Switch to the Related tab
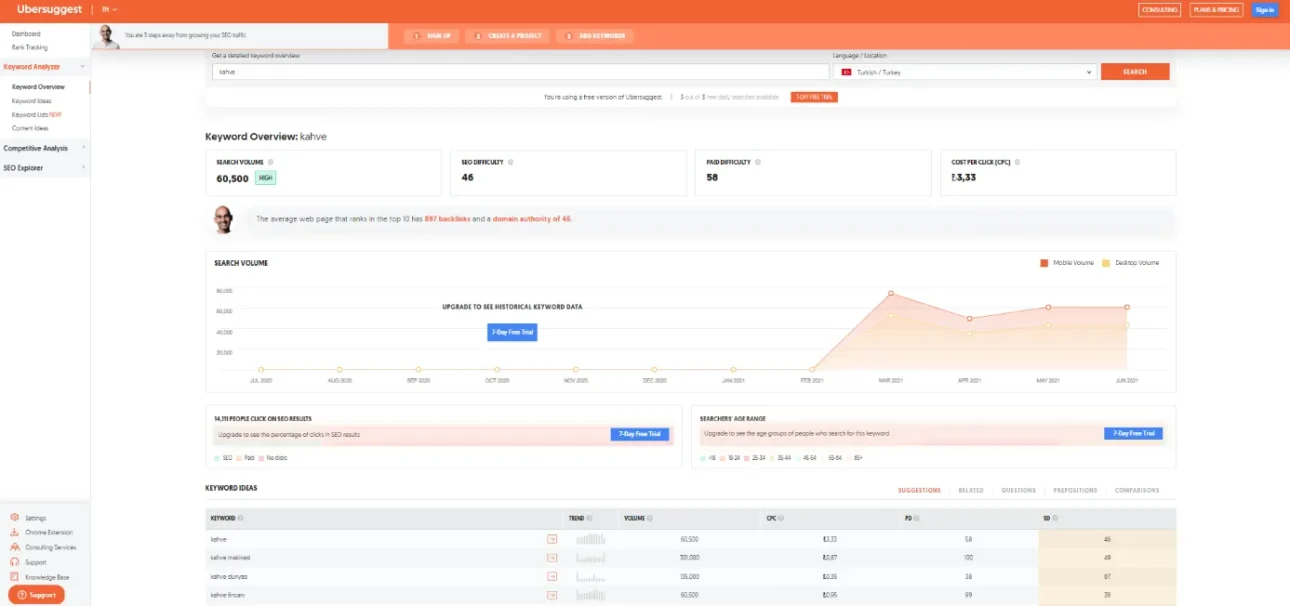The width and height of the screenshot is (1290, 606). click(x=971, y=490)
